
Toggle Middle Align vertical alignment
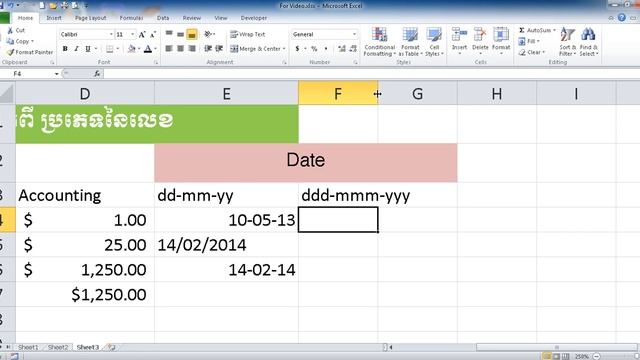coord(180,34)
